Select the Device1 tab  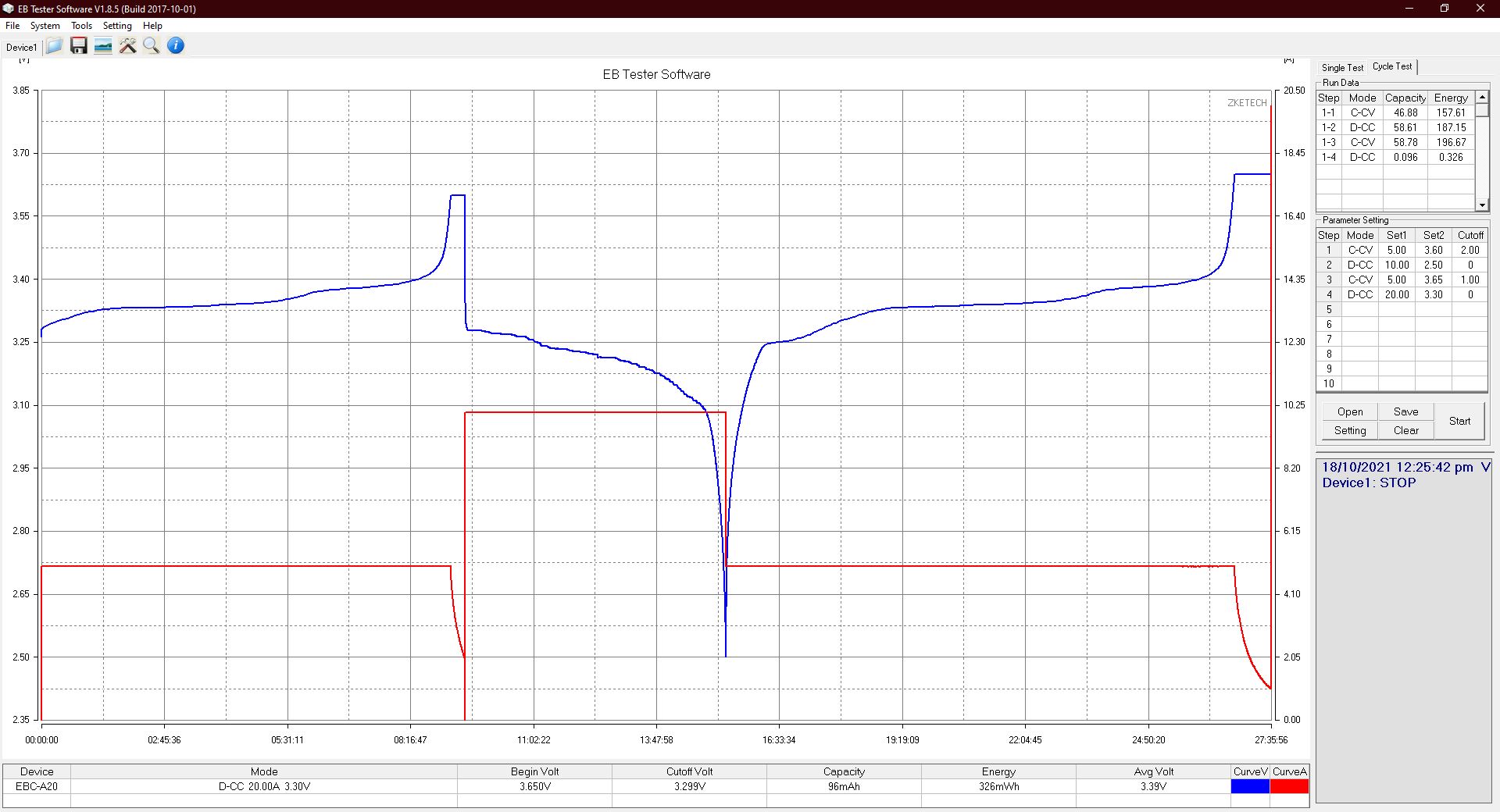click(x=21, y=48)
